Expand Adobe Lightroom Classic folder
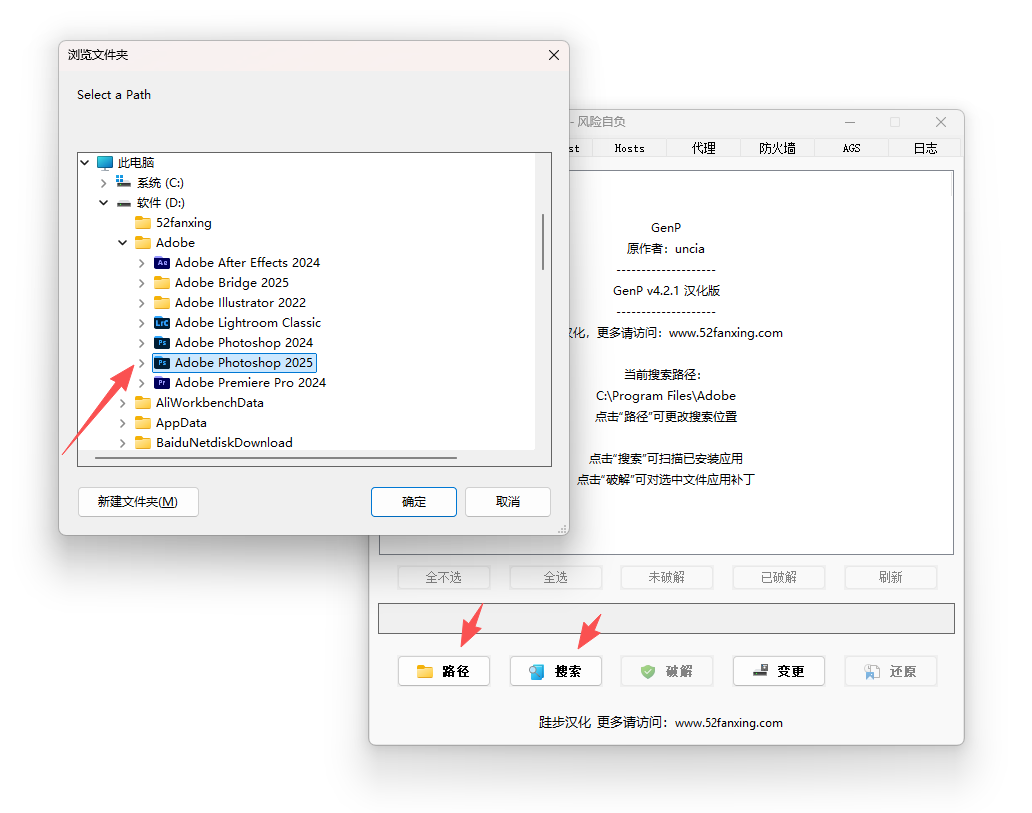The image size is (1032, 813). (142, 323)
